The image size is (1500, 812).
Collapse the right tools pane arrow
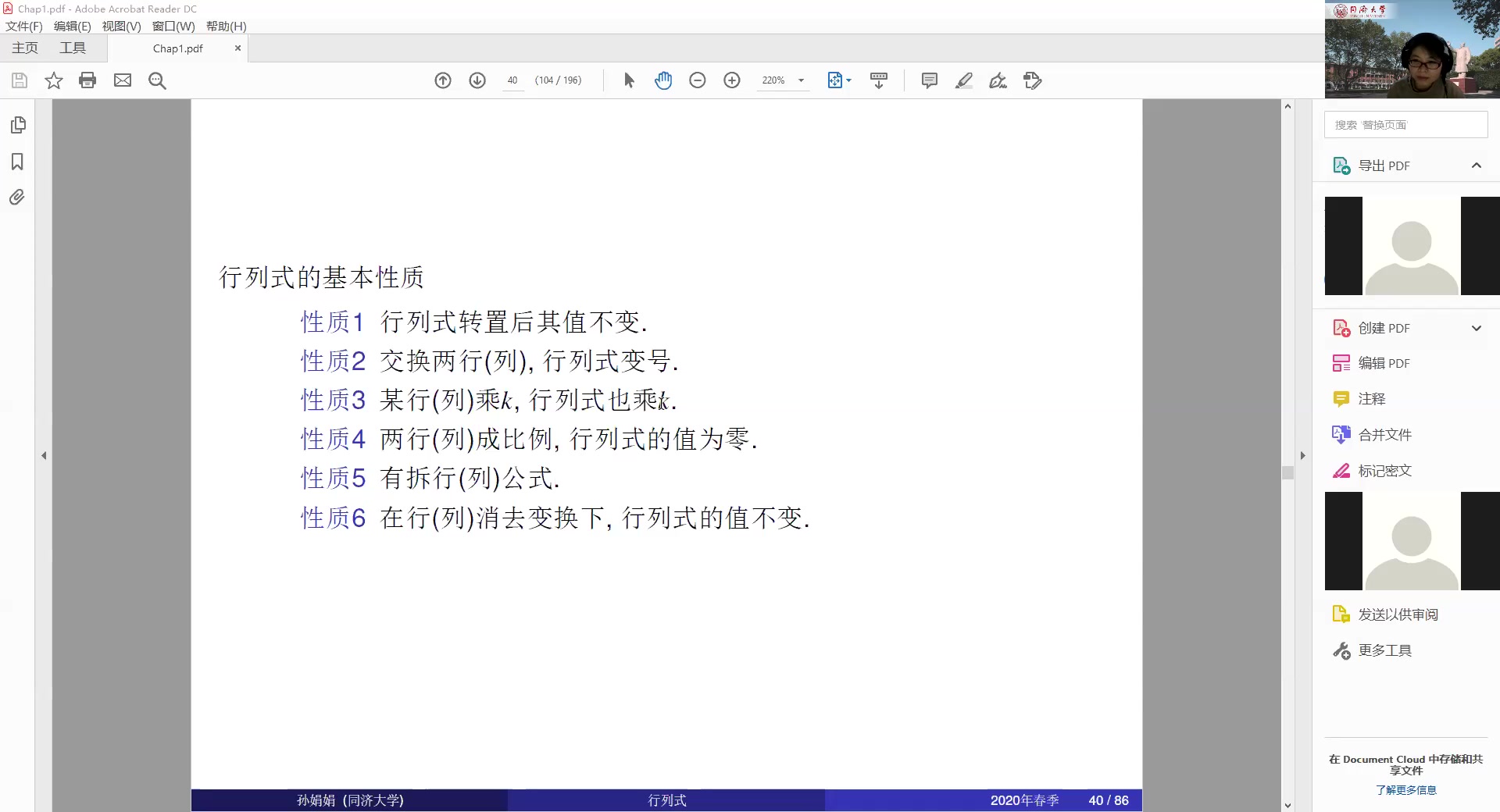(1302, 455)
